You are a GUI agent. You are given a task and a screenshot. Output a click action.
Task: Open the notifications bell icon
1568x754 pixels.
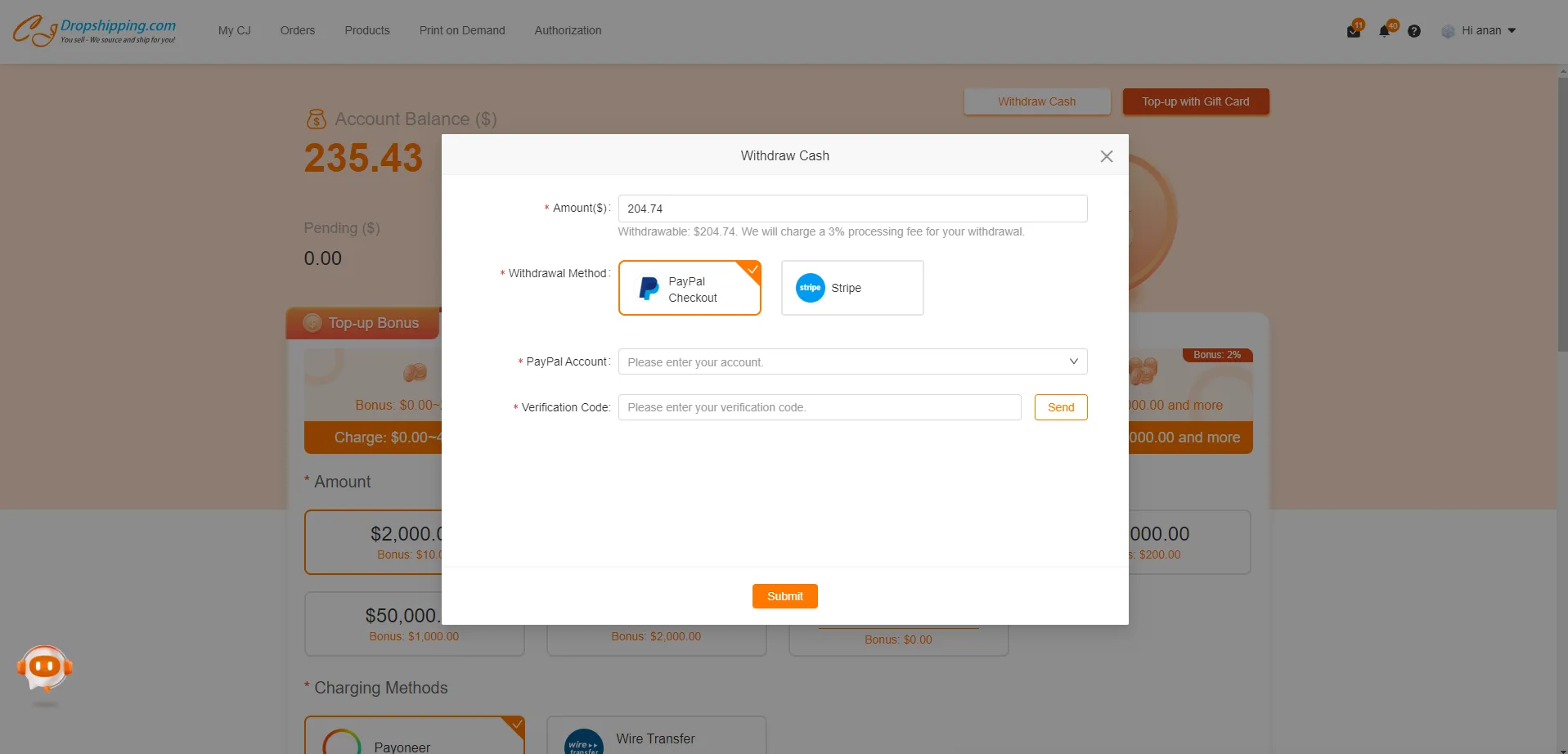(1384, 31)
